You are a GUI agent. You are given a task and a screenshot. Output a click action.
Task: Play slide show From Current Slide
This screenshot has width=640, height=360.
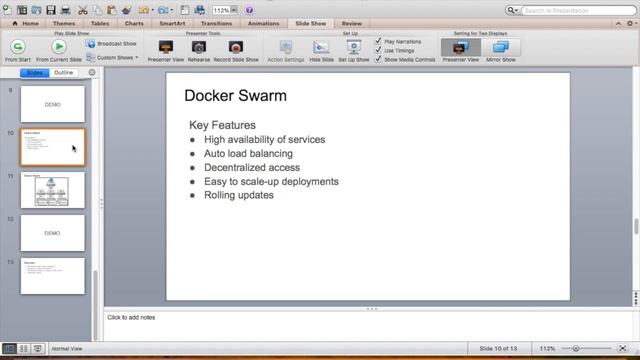[59, 51]
